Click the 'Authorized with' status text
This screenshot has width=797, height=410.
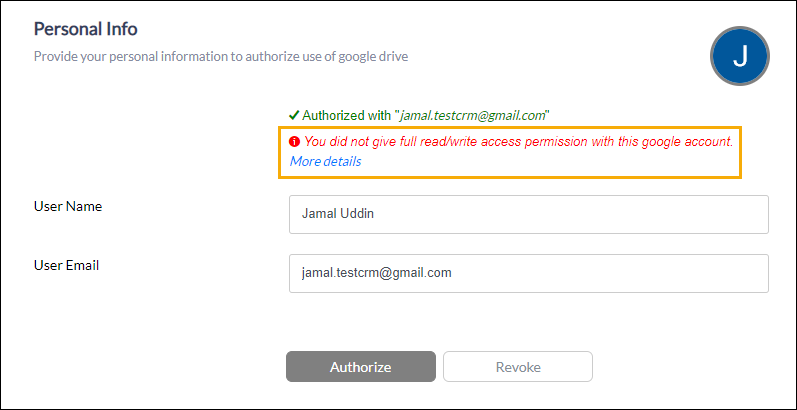(348, 115)
